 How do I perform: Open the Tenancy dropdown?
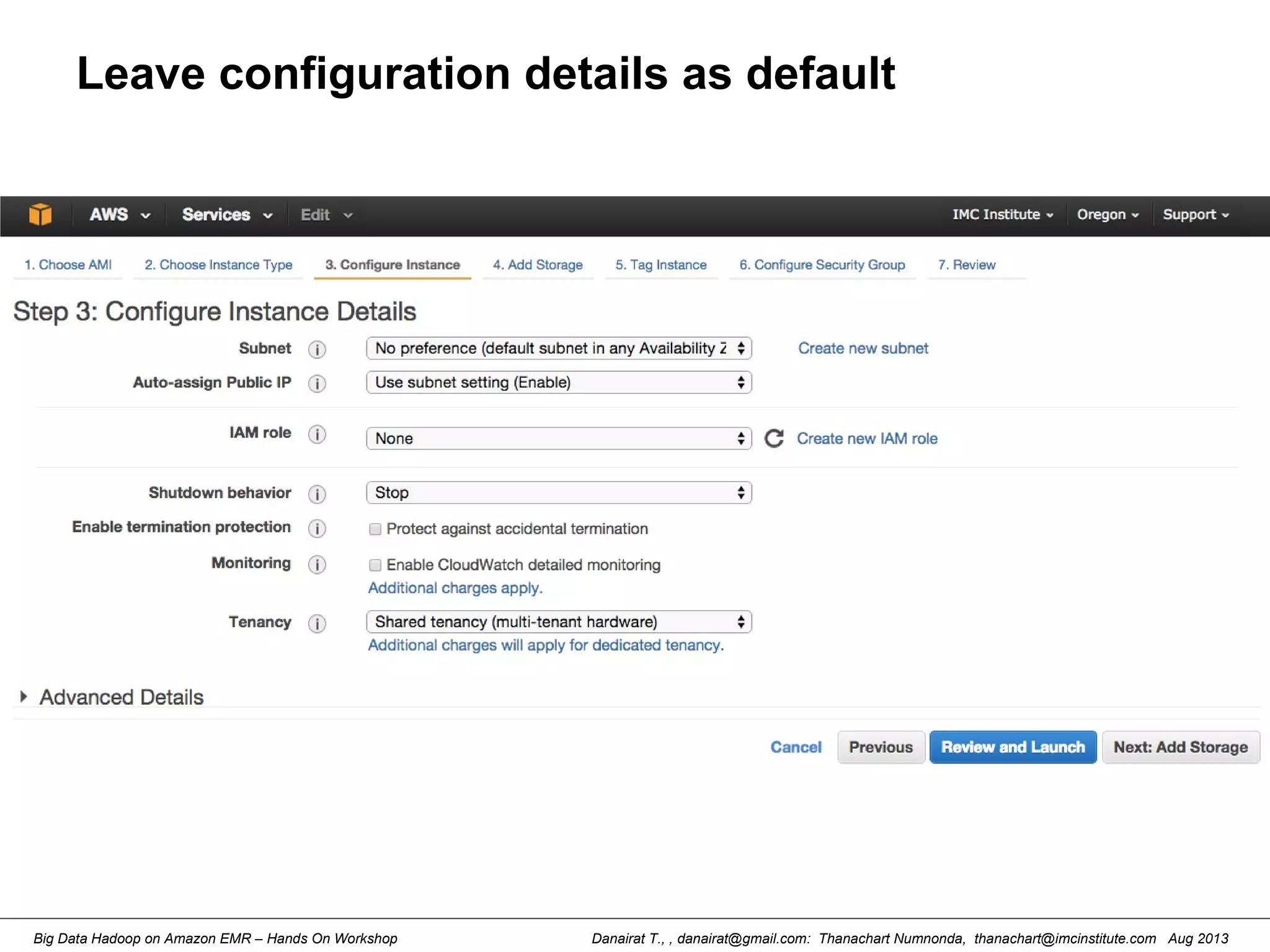click(559, 622)
